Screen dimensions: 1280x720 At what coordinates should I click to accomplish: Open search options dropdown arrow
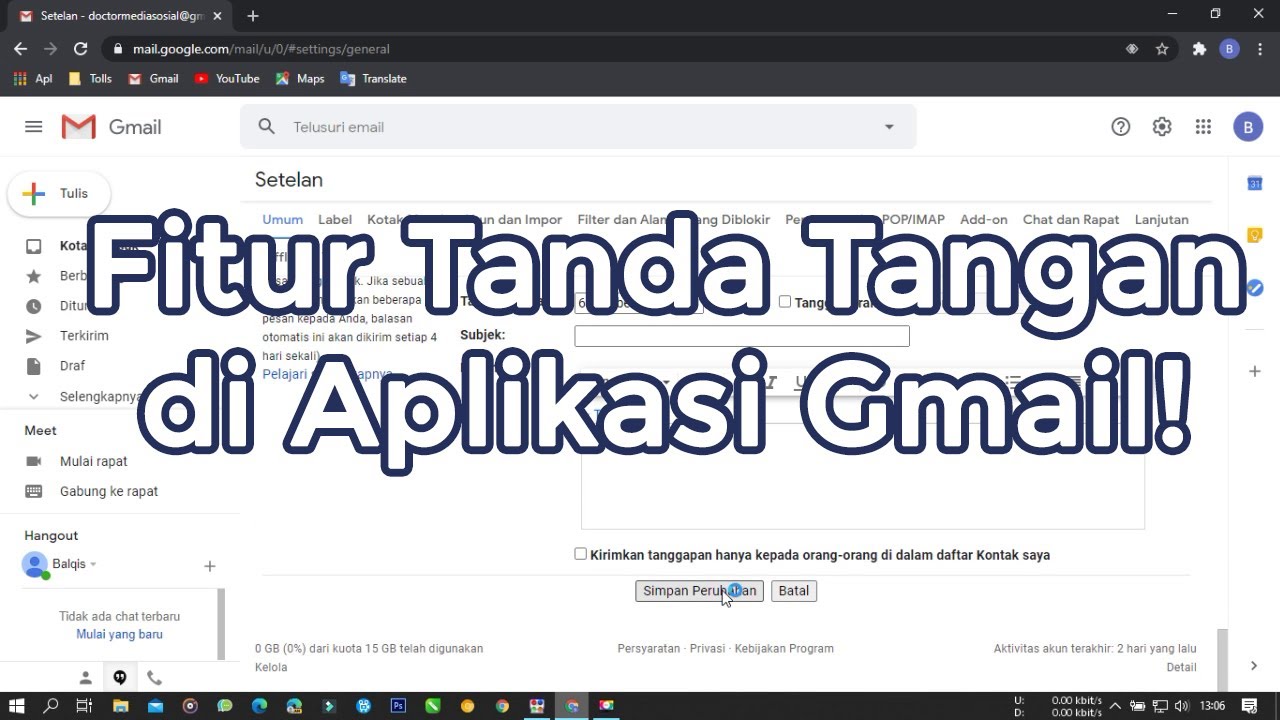(x=889, y=127)
